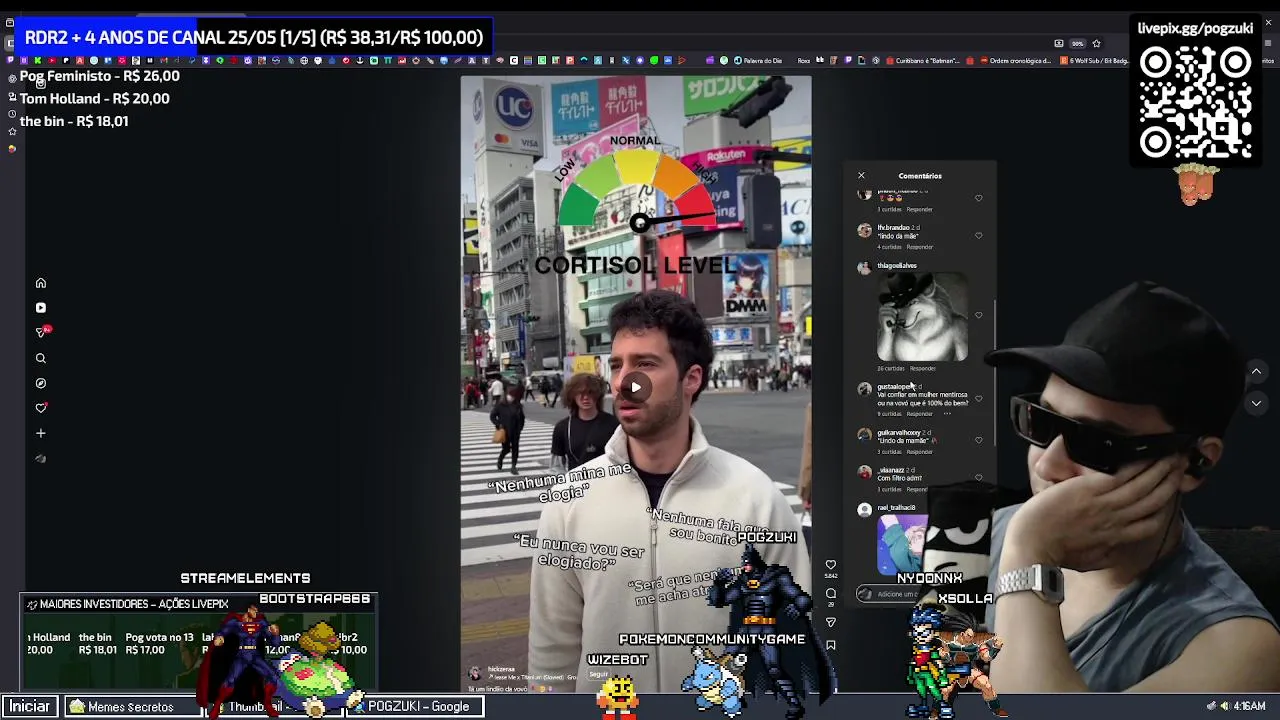Viewport: 1280px width, 720px height.
Task: Play the paused reel video
Action: (636, 388)
